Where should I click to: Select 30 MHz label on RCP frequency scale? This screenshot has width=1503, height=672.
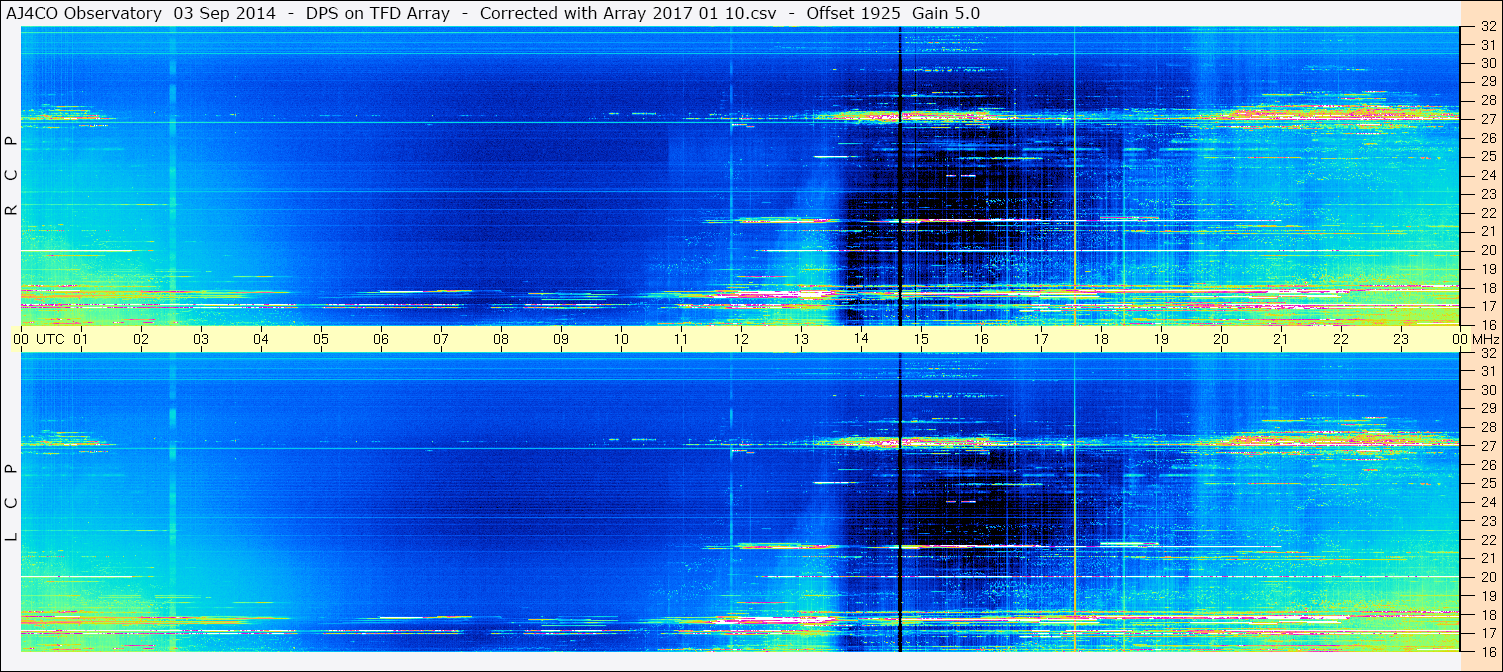1487,63
